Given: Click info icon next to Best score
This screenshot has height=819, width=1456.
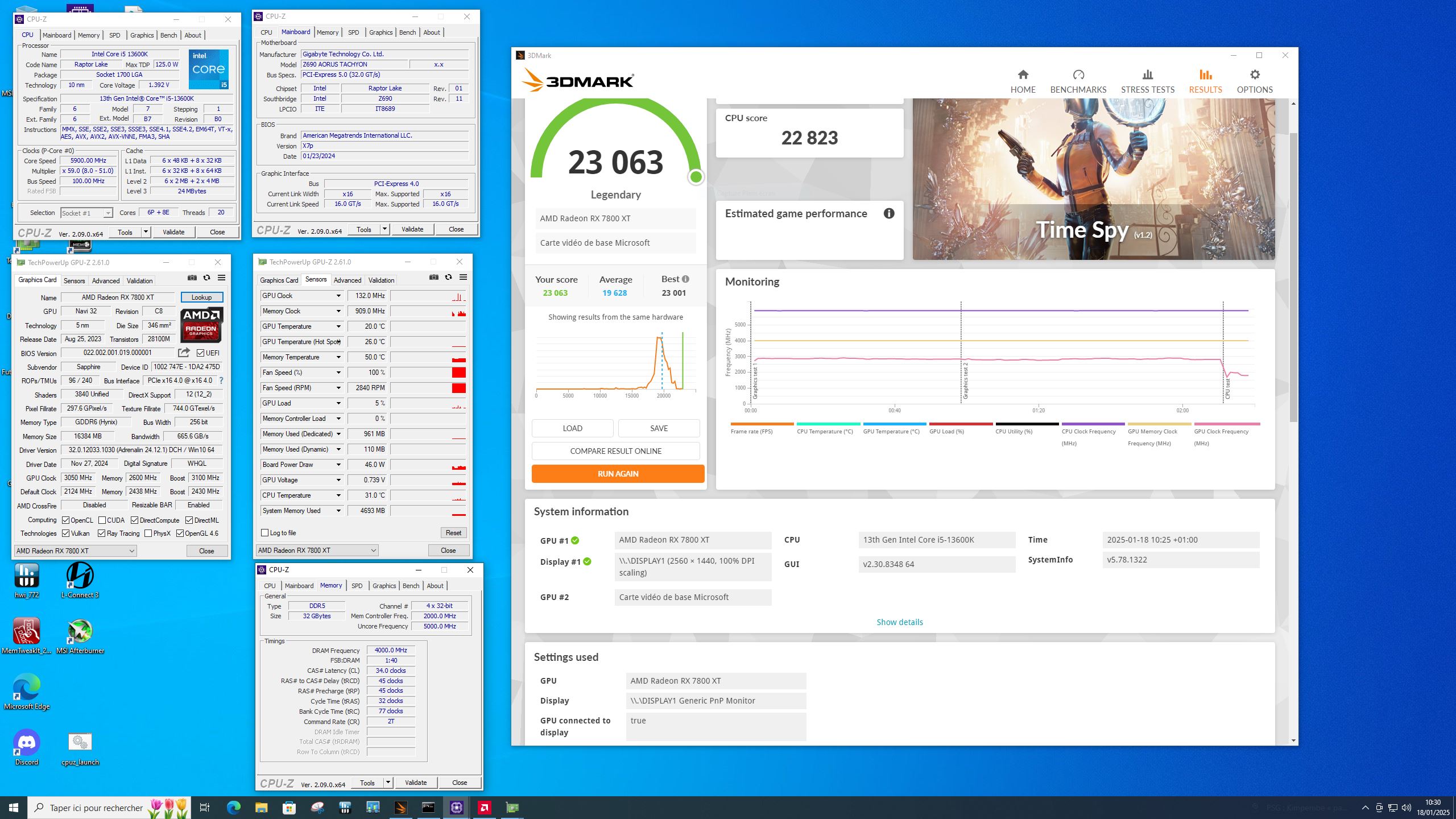Looking at the screenshot, I should click(685, 279).
